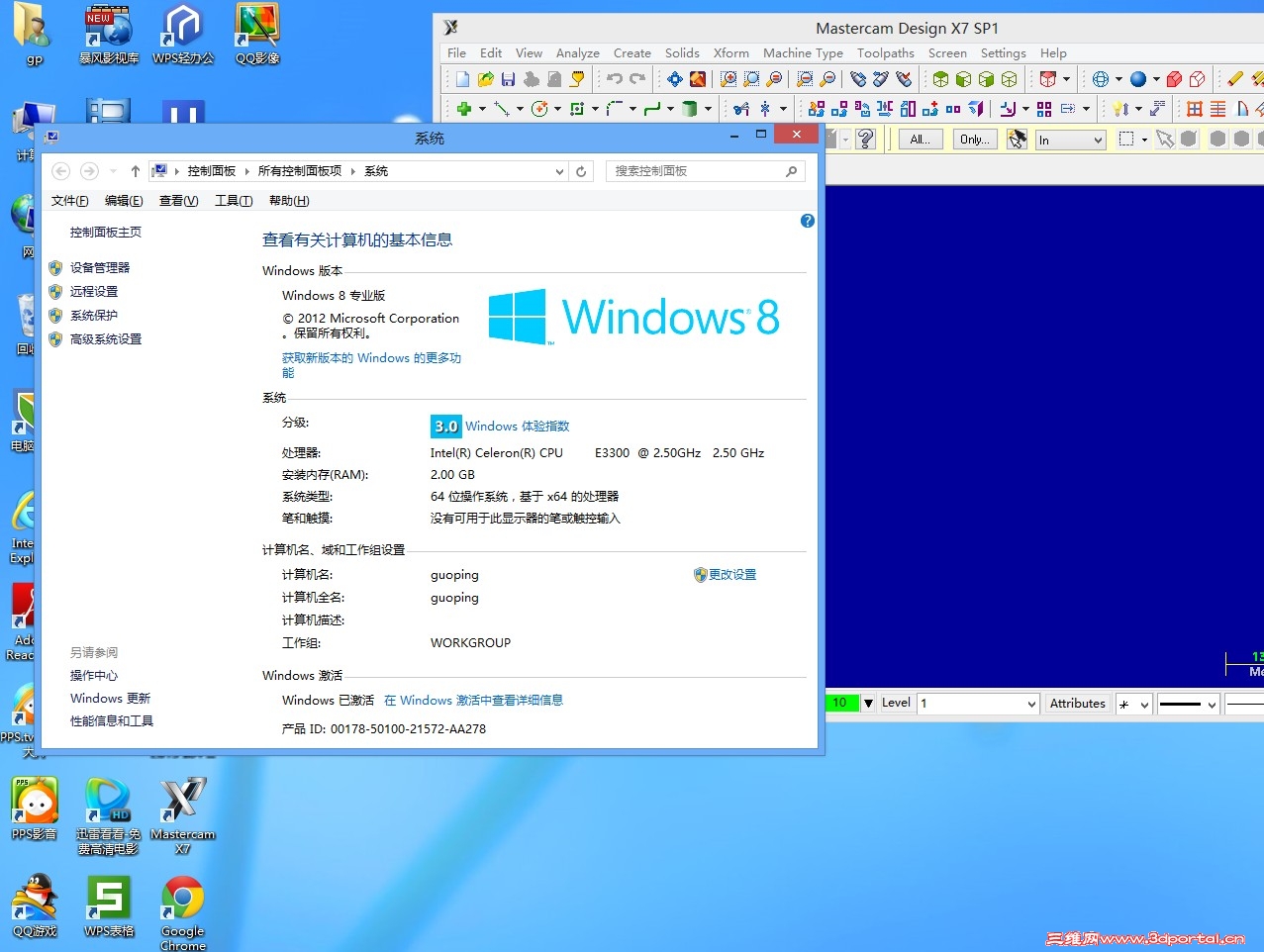Click the up arrow navigation button in 系统 window

point(136,171)
